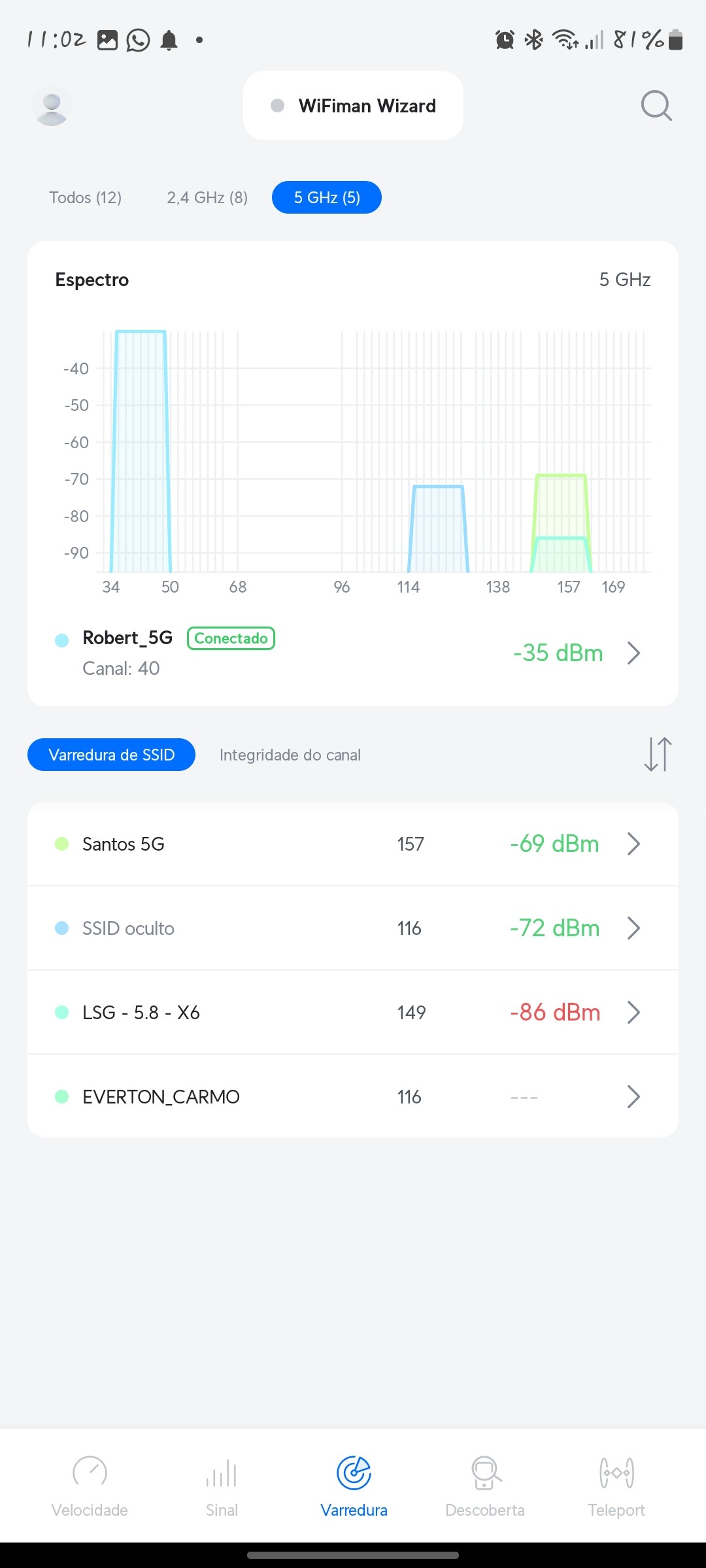Viewport: 706px width, 1568px height.
Task: Expand Robert_5G connected network details
Action: [x=633, y=653]
